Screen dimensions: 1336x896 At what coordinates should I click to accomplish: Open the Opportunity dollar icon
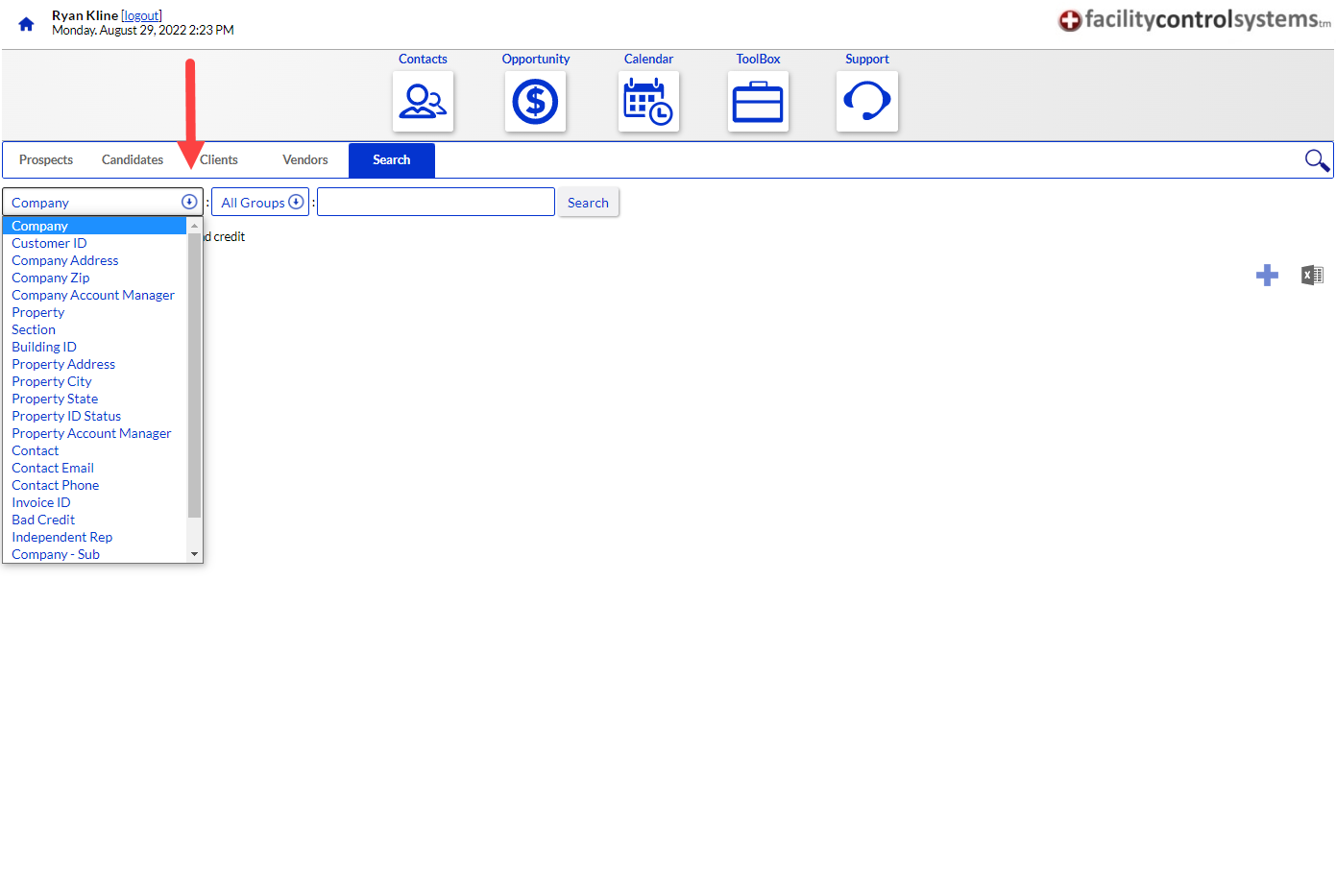pos(535,101)
